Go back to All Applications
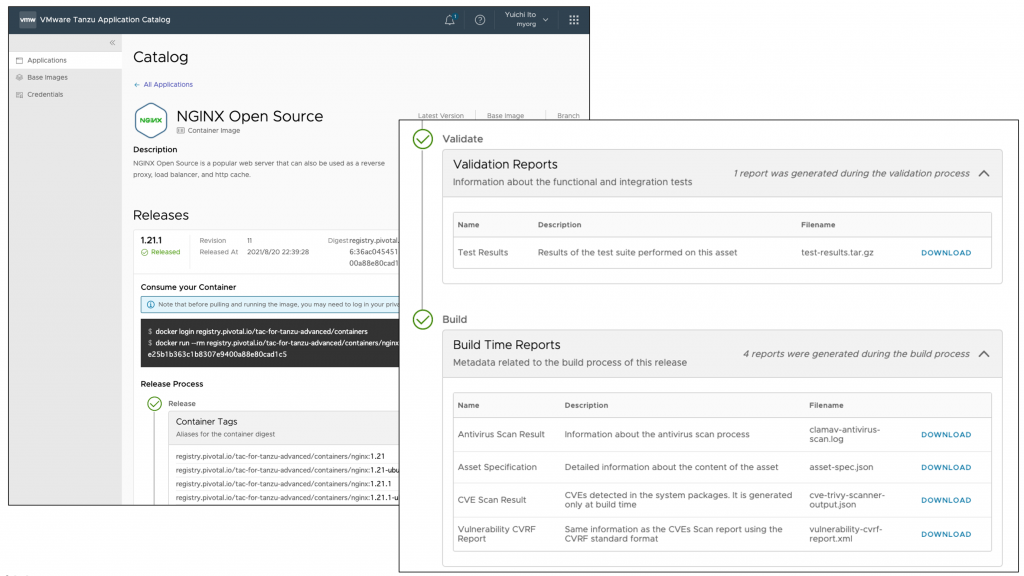 [164, 85]
